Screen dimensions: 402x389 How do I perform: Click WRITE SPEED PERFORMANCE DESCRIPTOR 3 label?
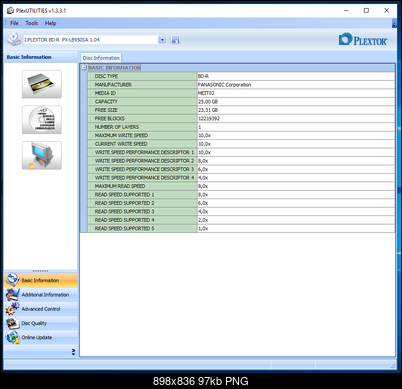click(144, 169)
